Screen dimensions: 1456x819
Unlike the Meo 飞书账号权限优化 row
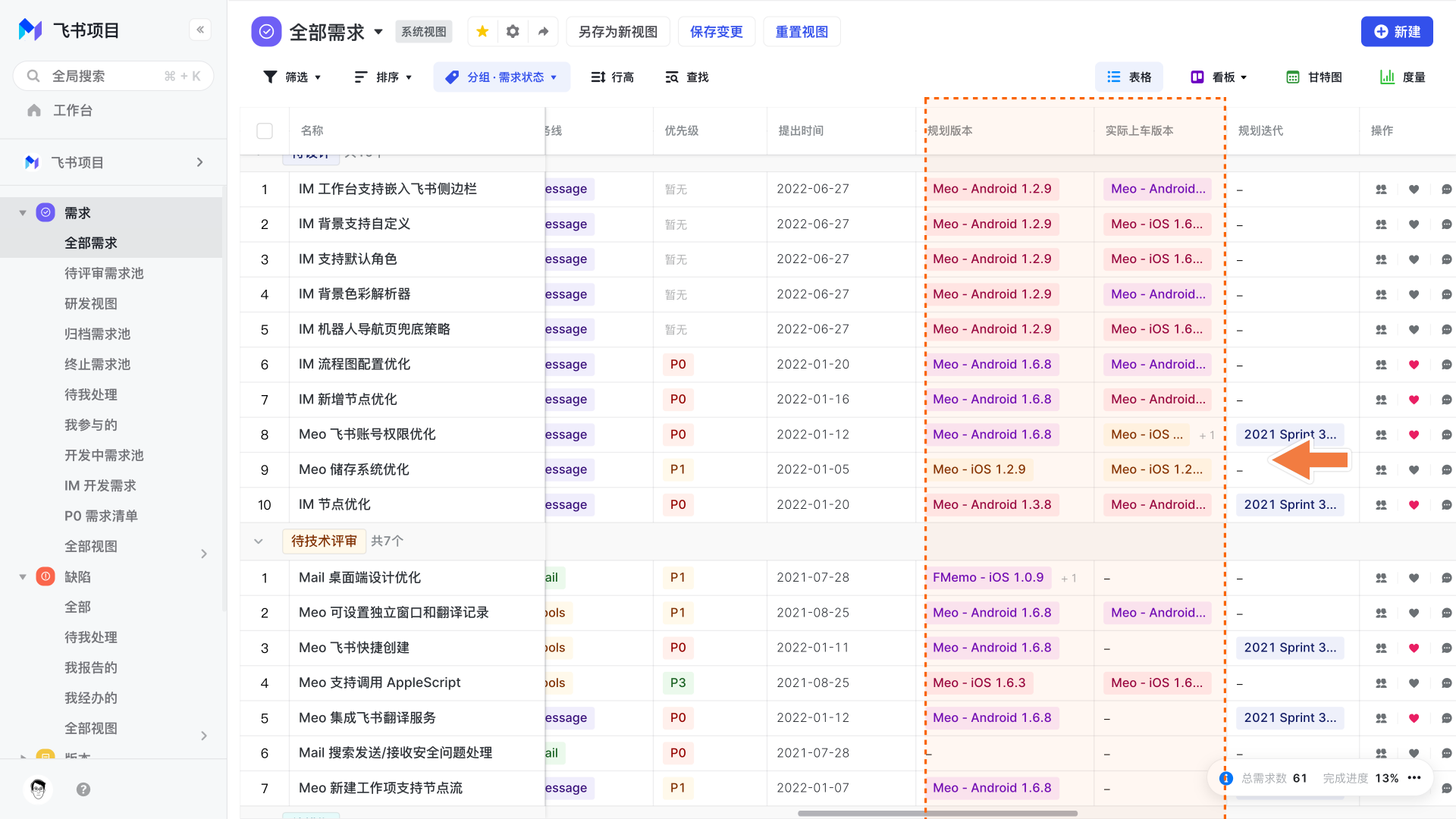(1414, 435)
